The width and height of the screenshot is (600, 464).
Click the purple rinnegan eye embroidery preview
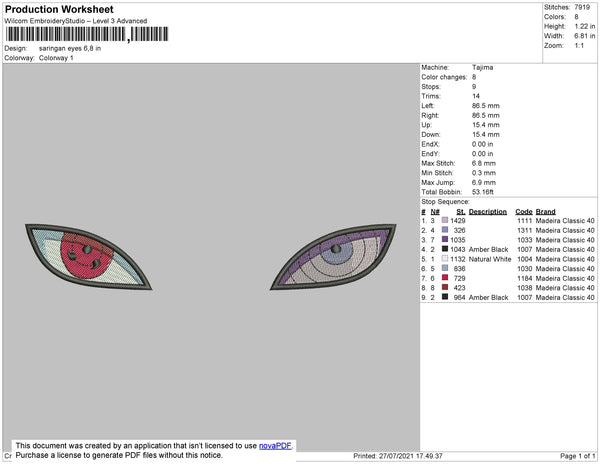pos(333,257)
